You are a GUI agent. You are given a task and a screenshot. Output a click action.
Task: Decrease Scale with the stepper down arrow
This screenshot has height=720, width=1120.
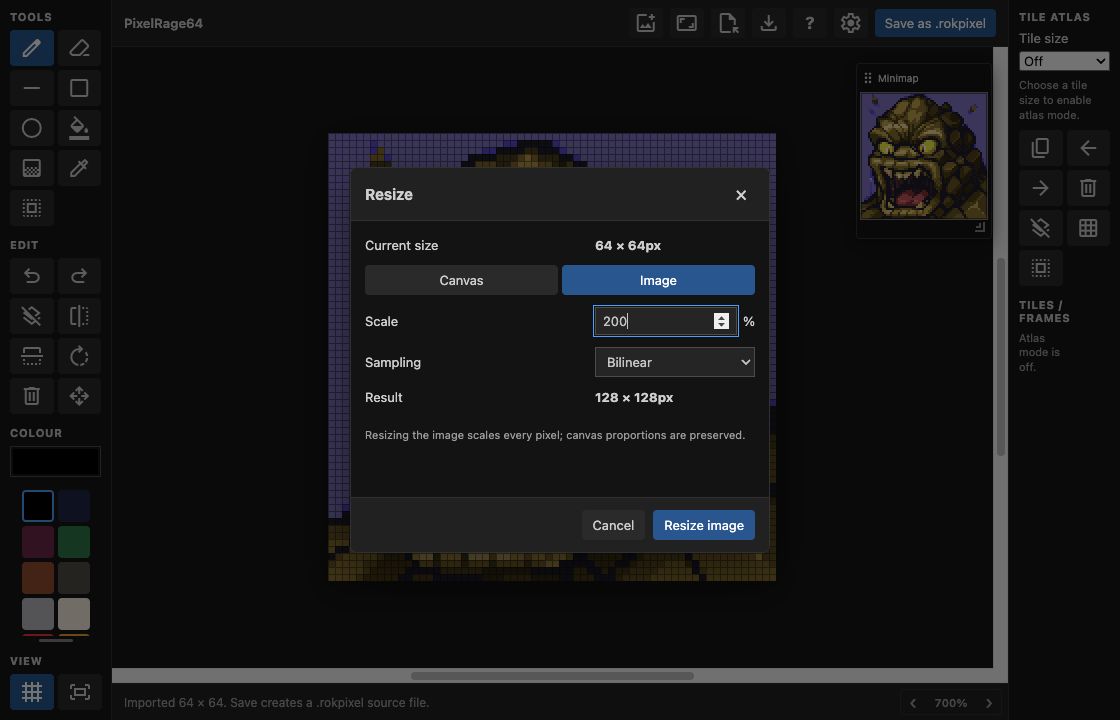coord(721,326)
